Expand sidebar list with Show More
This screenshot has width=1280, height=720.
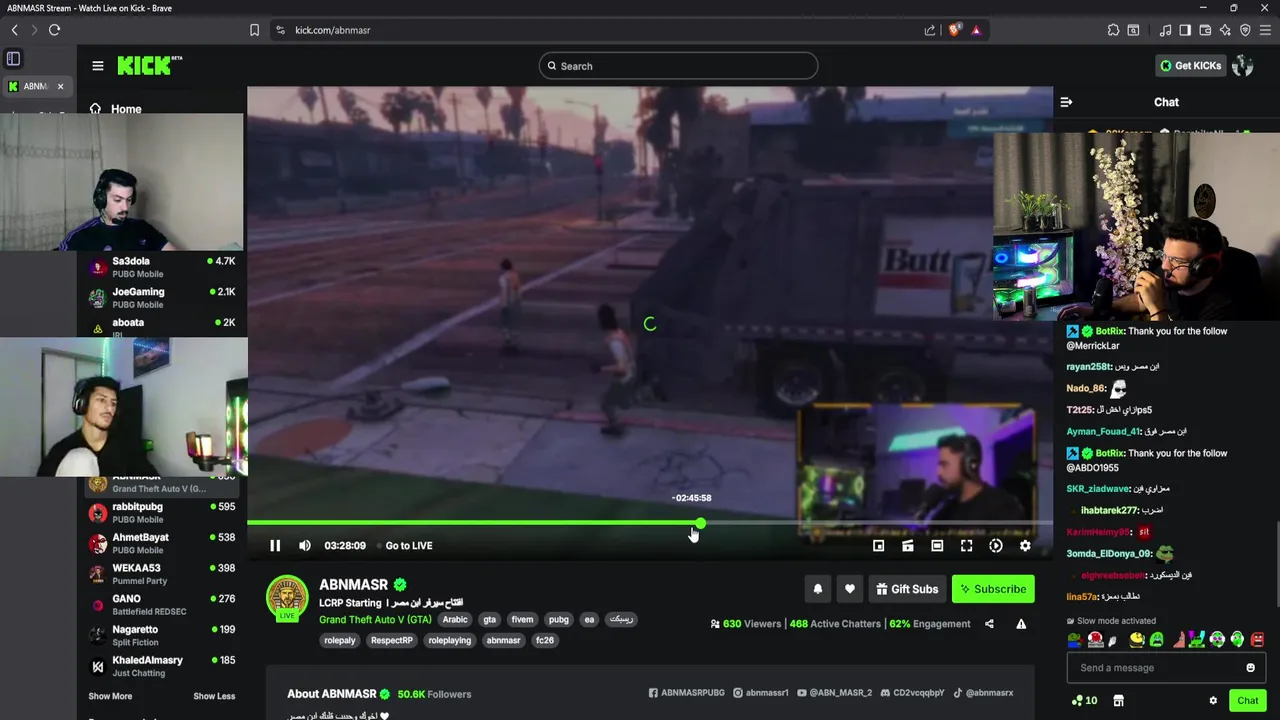[110, 696]
